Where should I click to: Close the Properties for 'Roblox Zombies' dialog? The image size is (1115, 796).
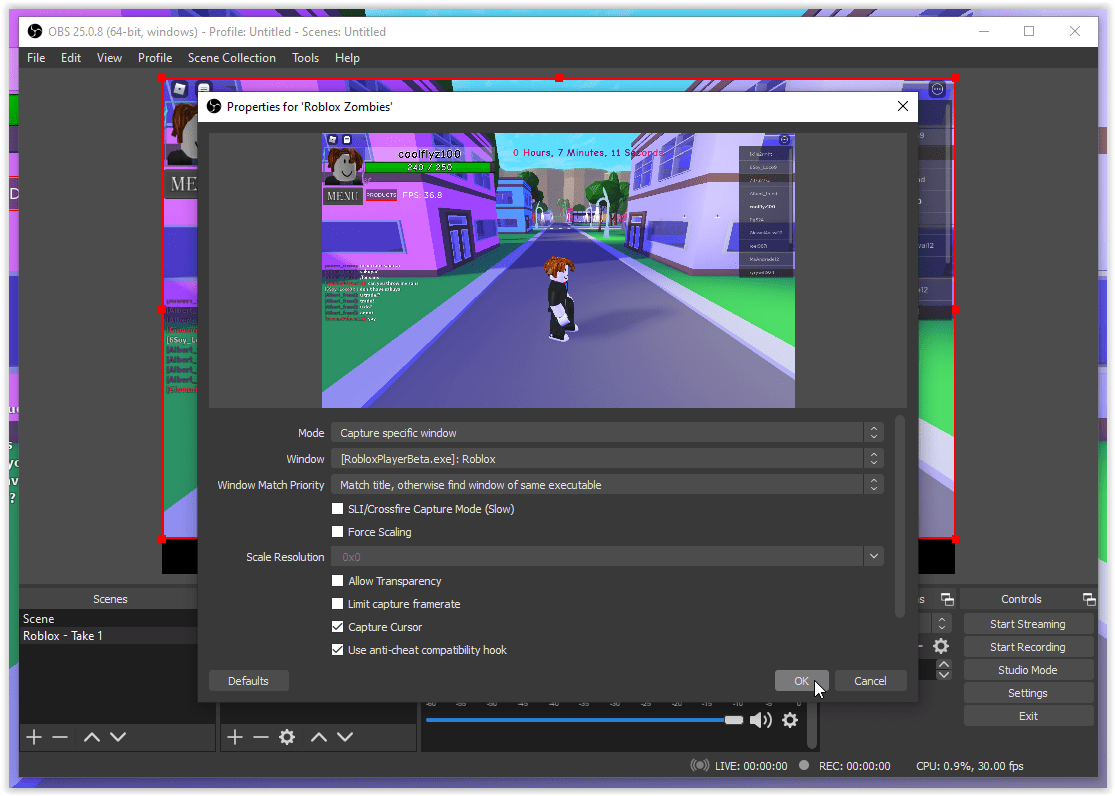click(902, 106)
